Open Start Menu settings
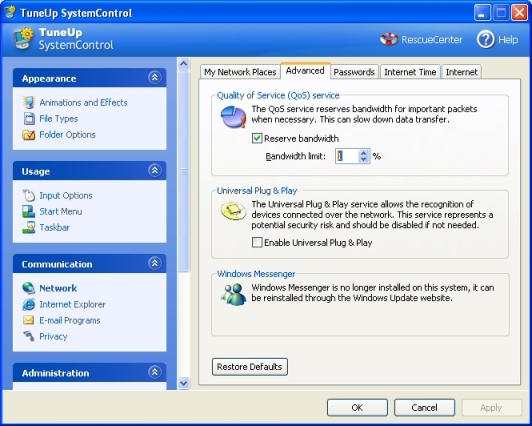The width and height of the screenshot is (532, 426). click(x=61, y=211)
